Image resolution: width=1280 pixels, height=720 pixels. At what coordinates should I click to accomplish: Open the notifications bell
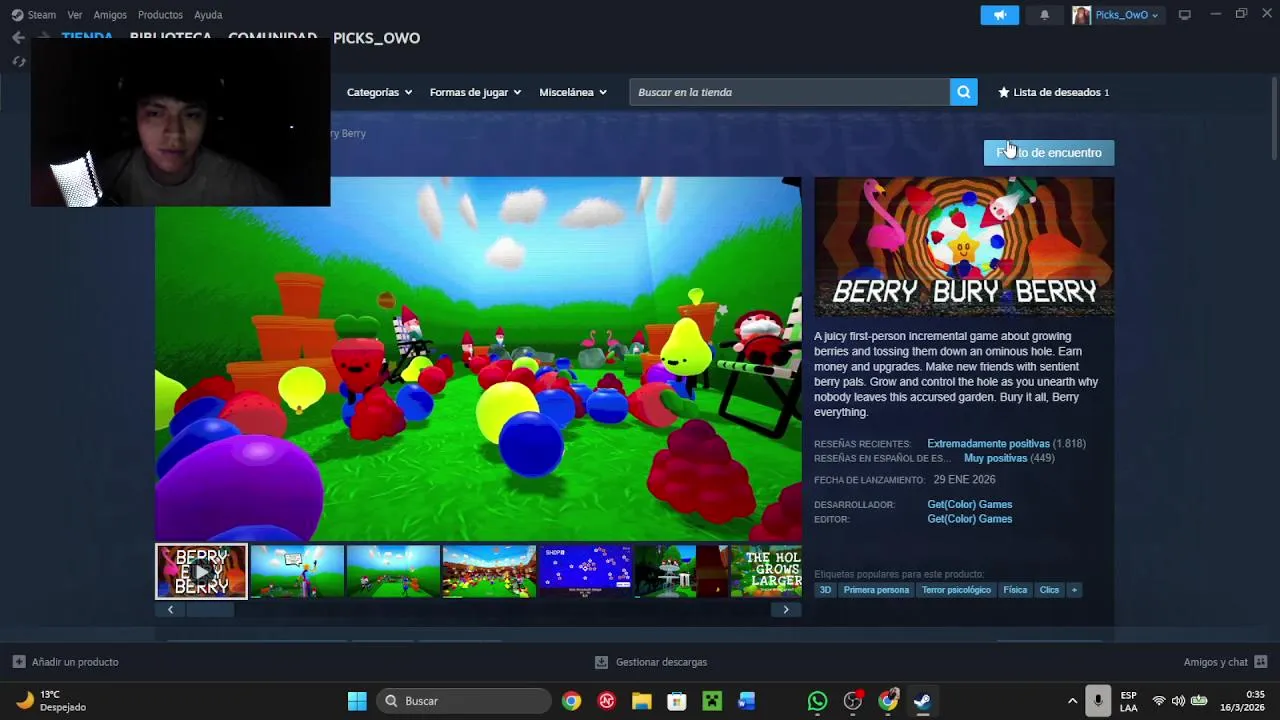coord(1045,15)
